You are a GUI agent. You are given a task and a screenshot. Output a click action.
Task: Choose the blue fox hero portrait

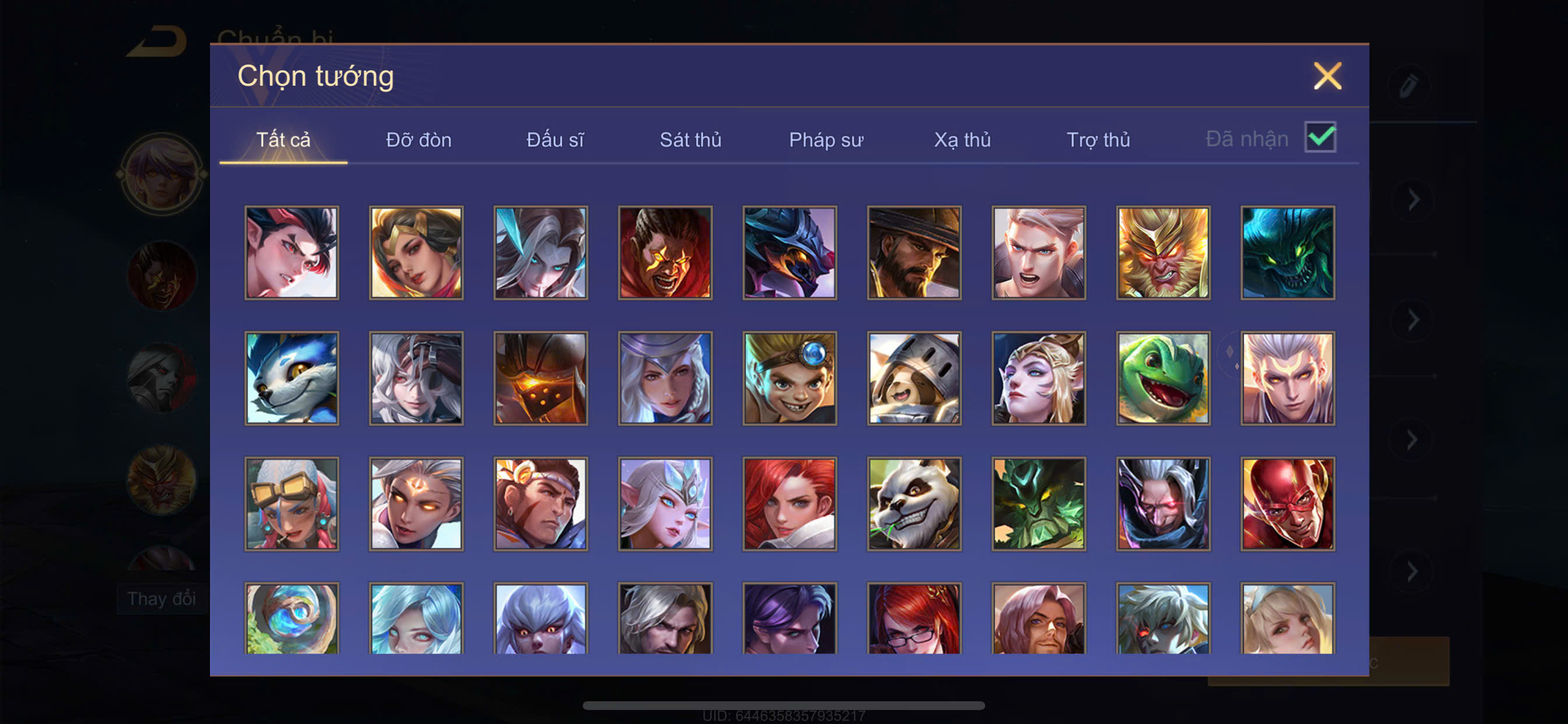292,378
